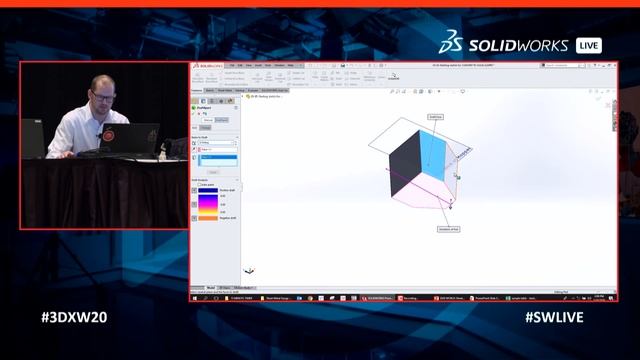The image size is (640, 360).
Task: Switch to Manual draft mode
Action: [x=208, y=120]
